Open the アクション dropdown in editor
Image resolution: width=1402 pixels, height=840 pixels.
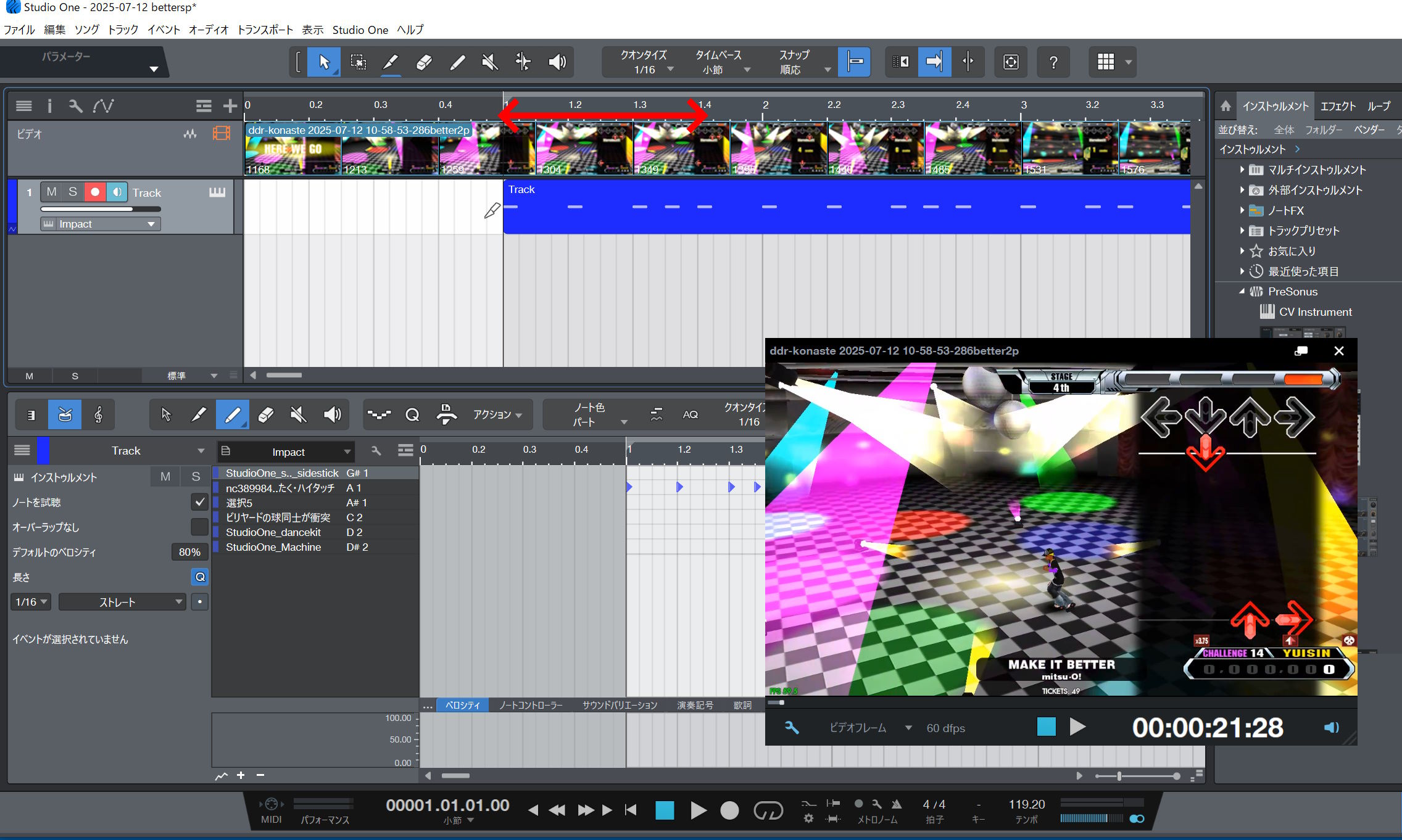(497, 415)
